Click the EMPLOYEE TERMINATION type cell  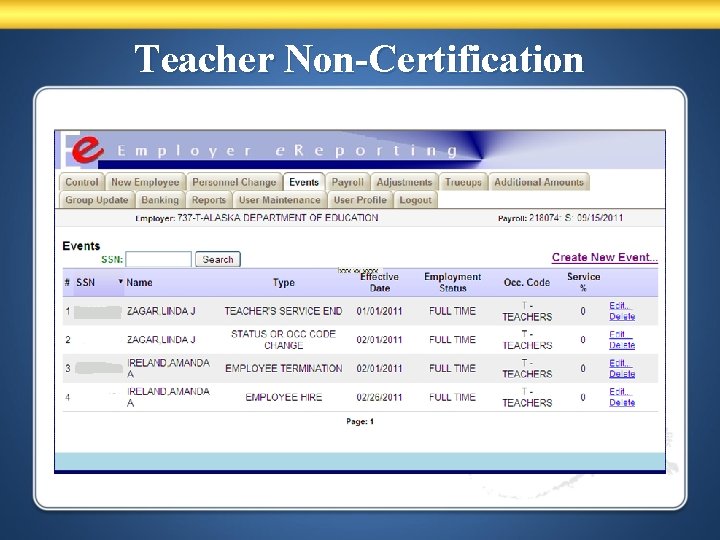click(x=283, y=368)
